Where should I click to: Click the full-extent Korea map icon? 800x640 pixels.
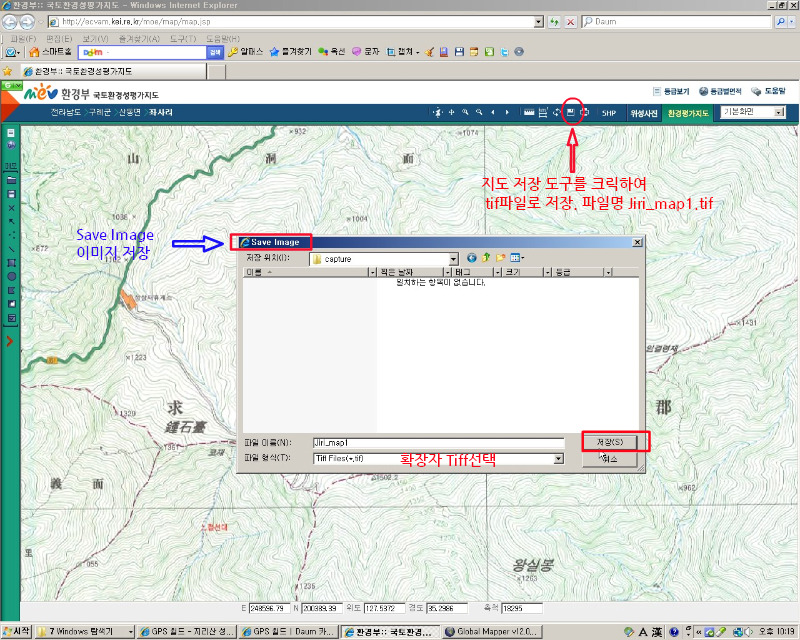(x=437, y=112)
